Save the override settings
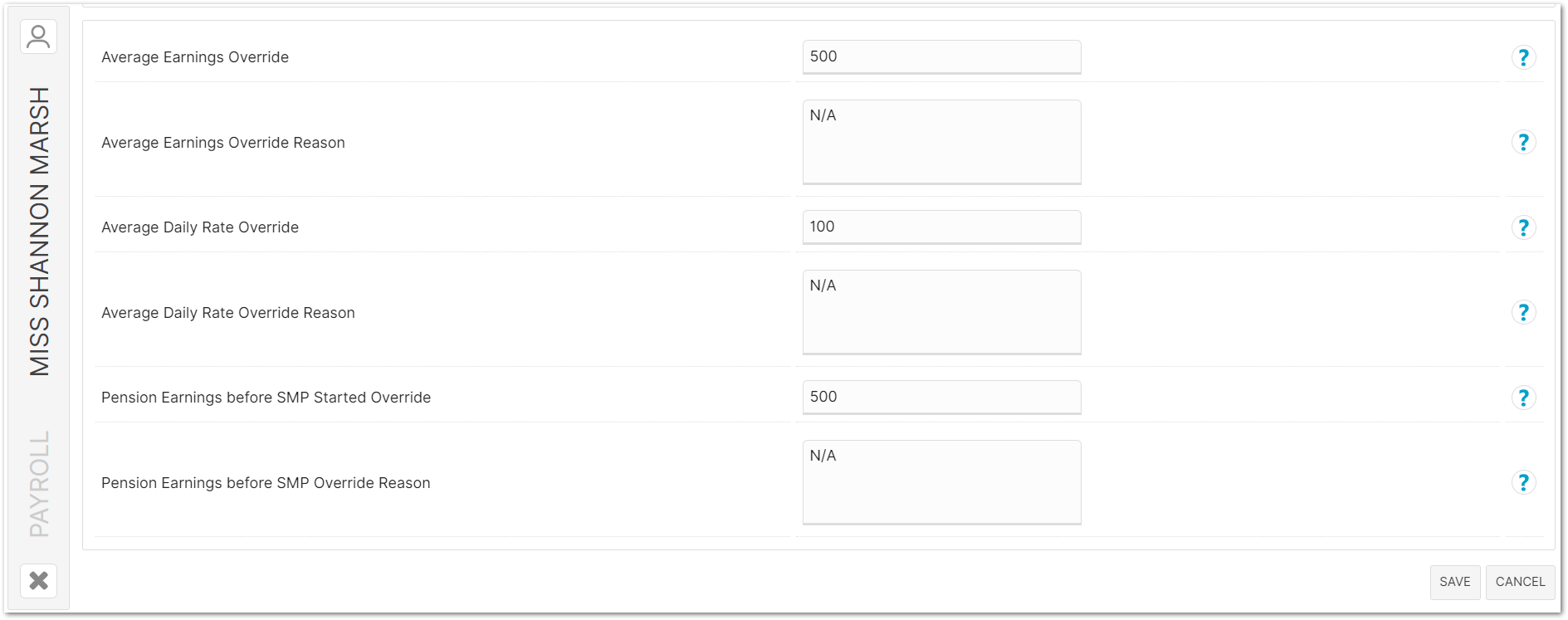The image size is (1568, 620). tap(1454, 582)
